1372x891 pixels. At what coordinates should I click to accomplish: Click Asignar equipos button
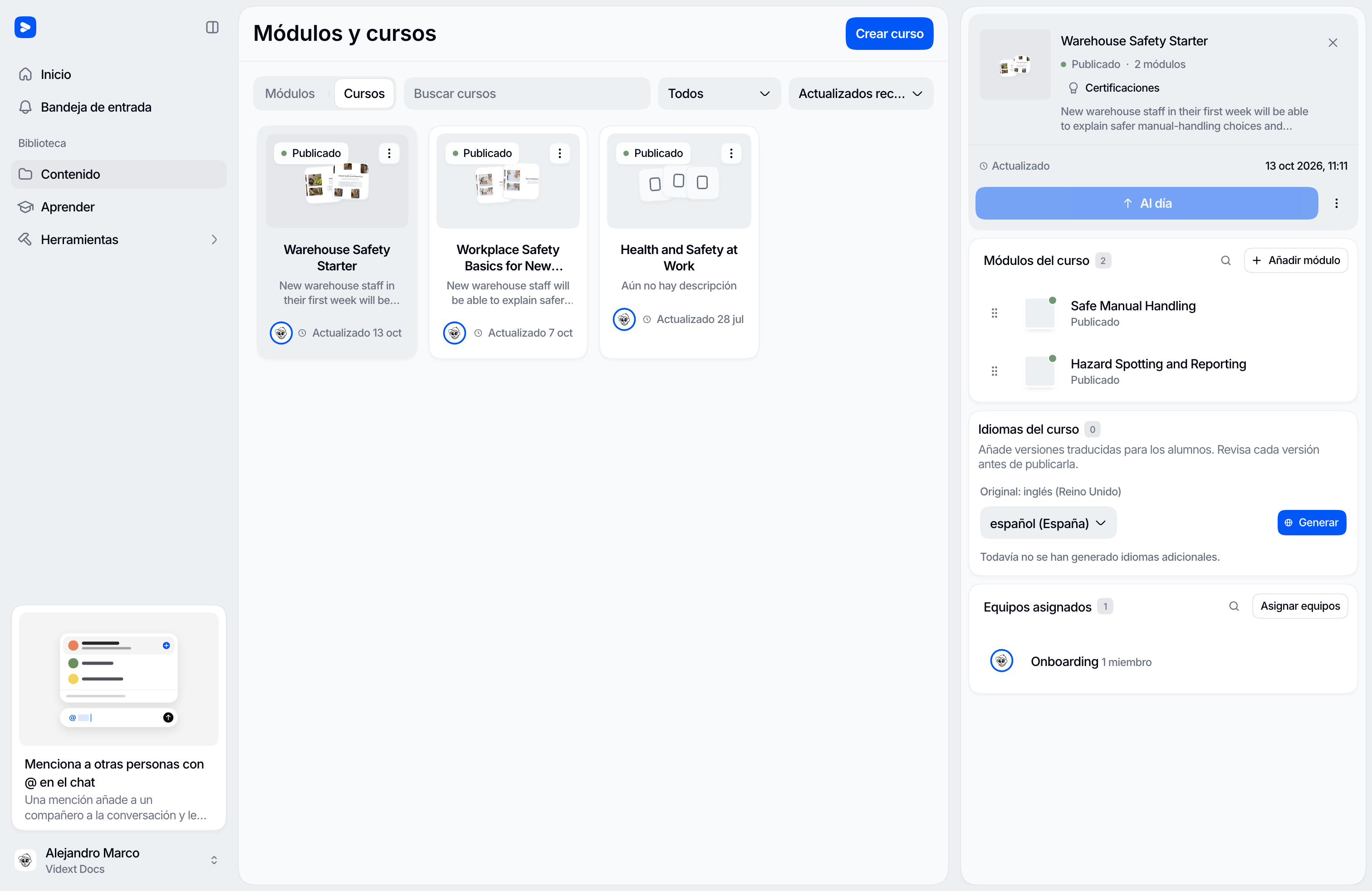click(1300, 606)
